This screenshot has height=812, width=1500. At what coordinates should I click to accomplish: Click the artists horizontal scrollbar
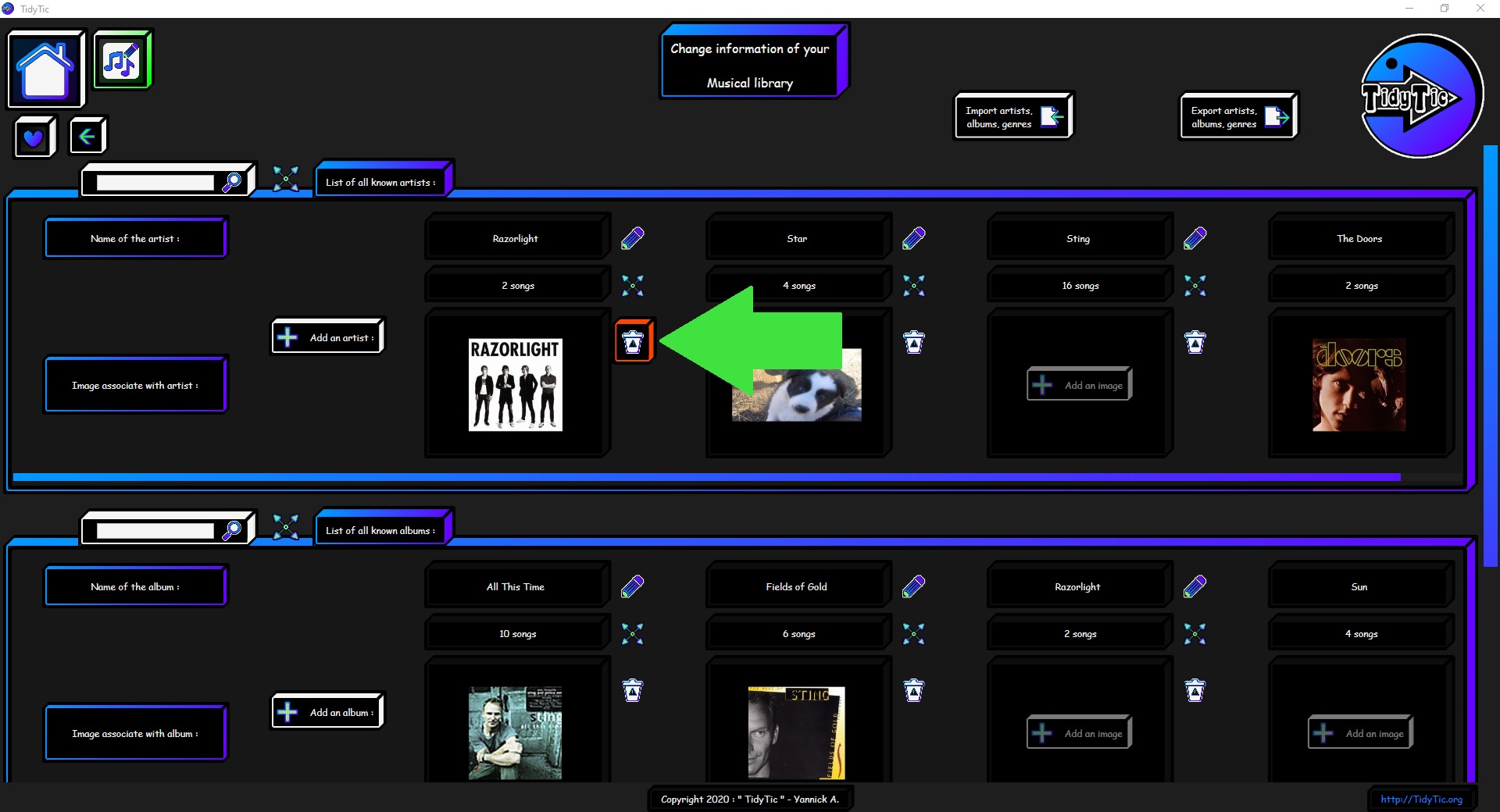[707, 477]
